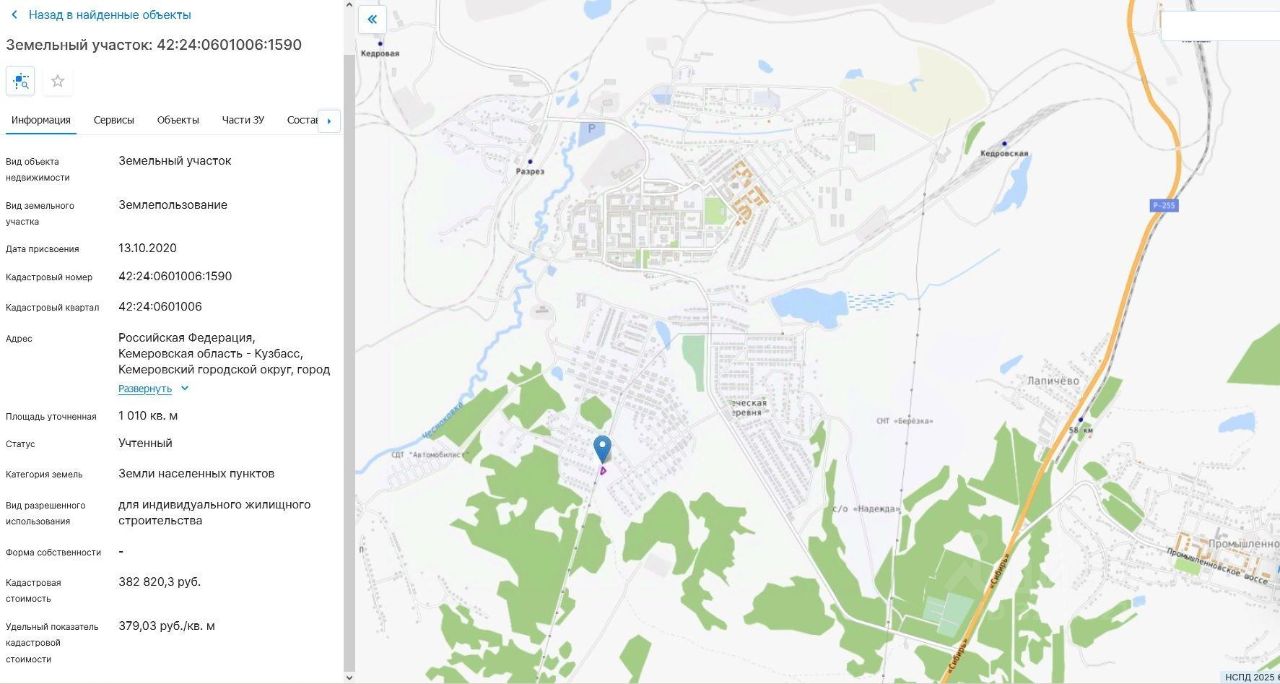Click the Кедровая stop marker
Viewport: 1280px width, 684px height.
click(380, 43)
